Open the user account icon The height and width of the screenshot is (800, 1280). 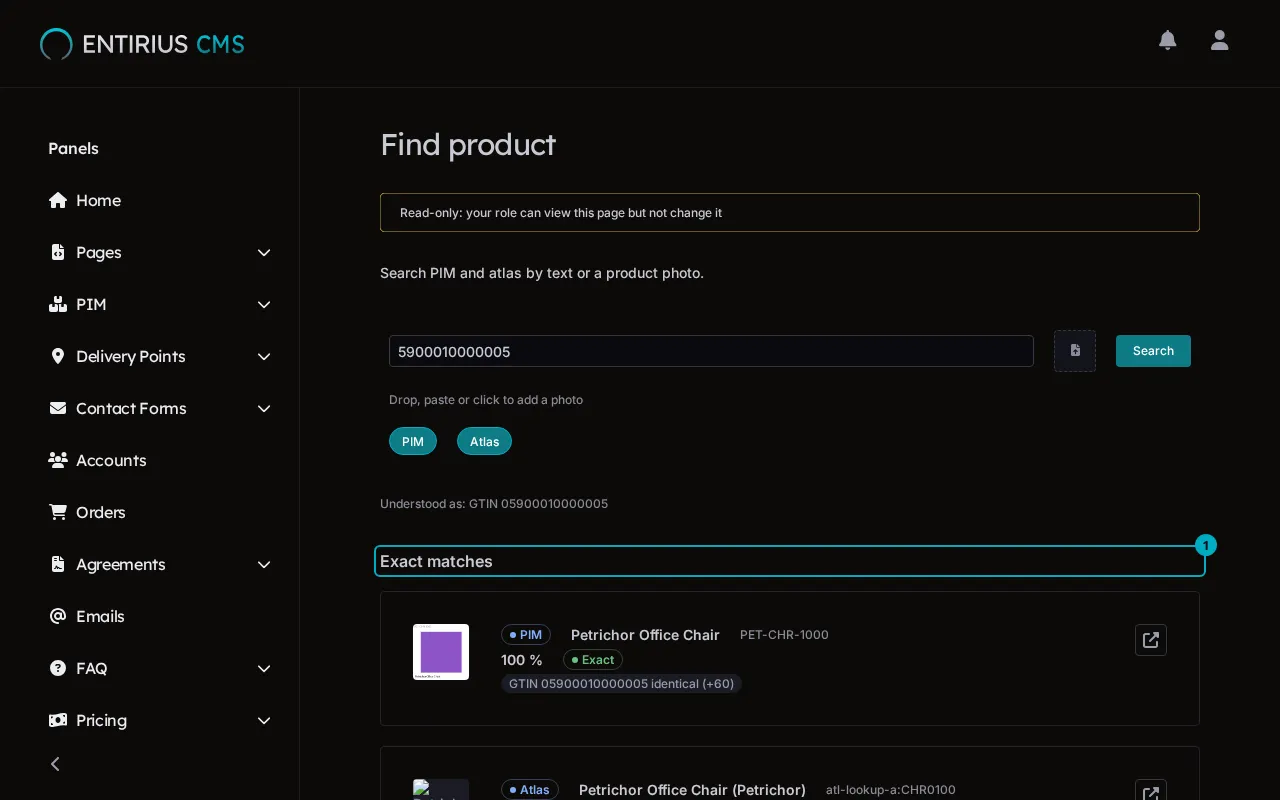point(1219,40)
